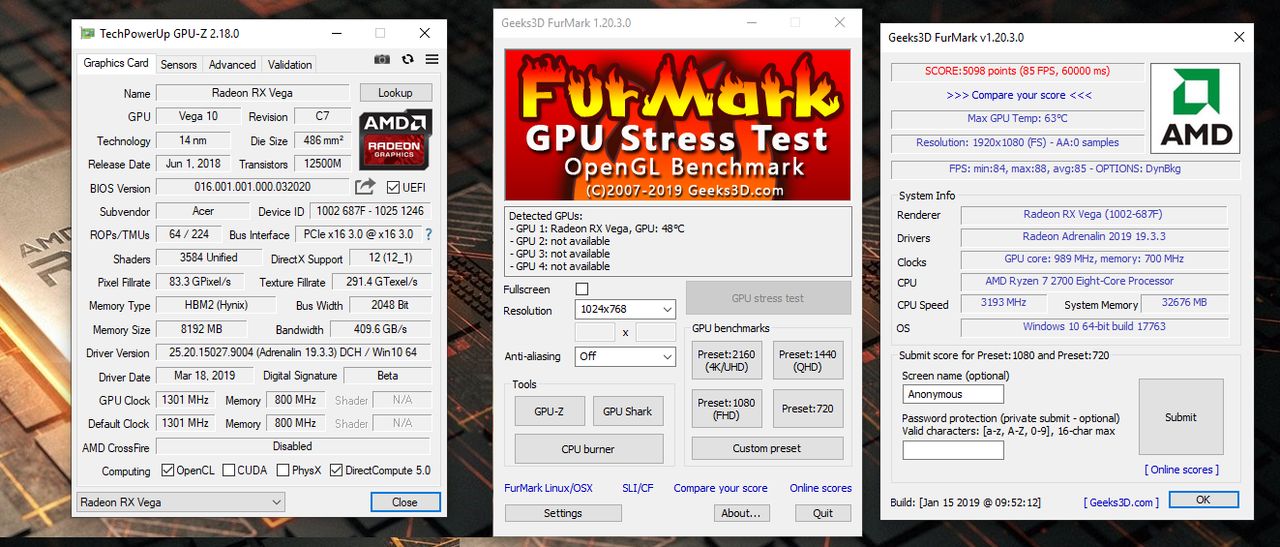Click the About... button

coord(742,513)
